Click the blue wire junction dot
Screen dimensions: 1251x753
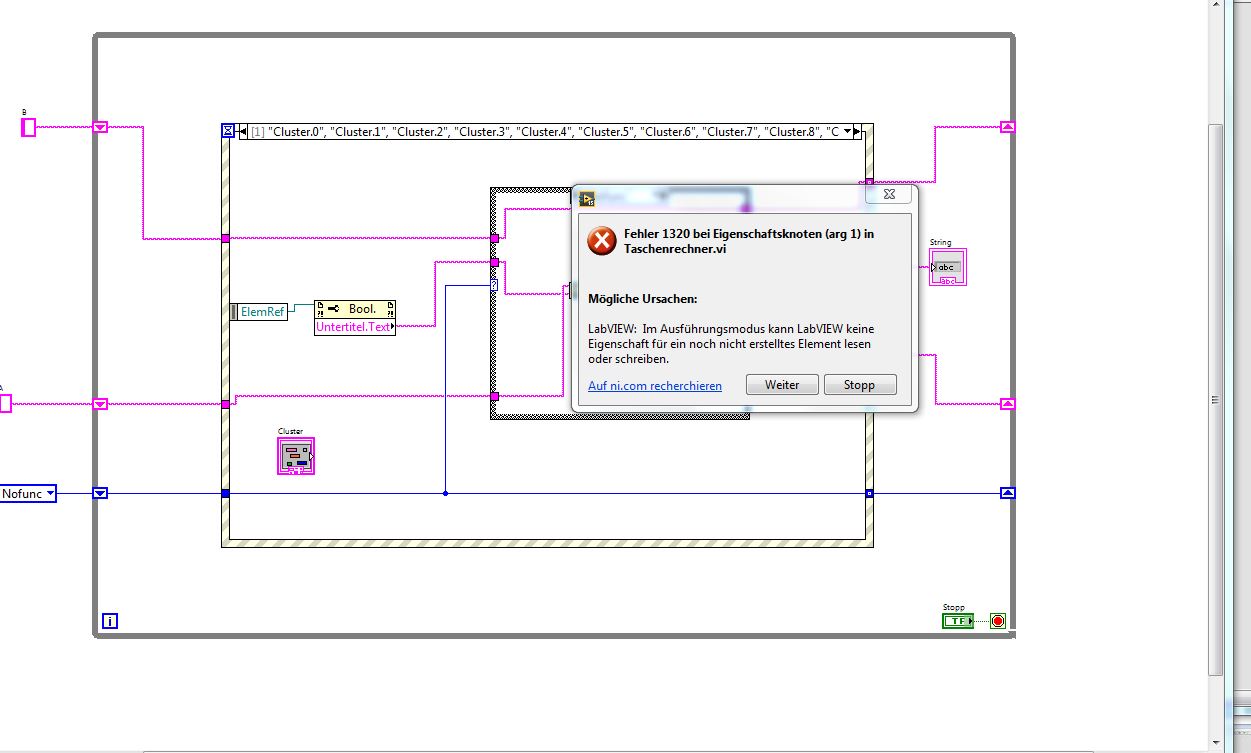(x=445, y=493)
